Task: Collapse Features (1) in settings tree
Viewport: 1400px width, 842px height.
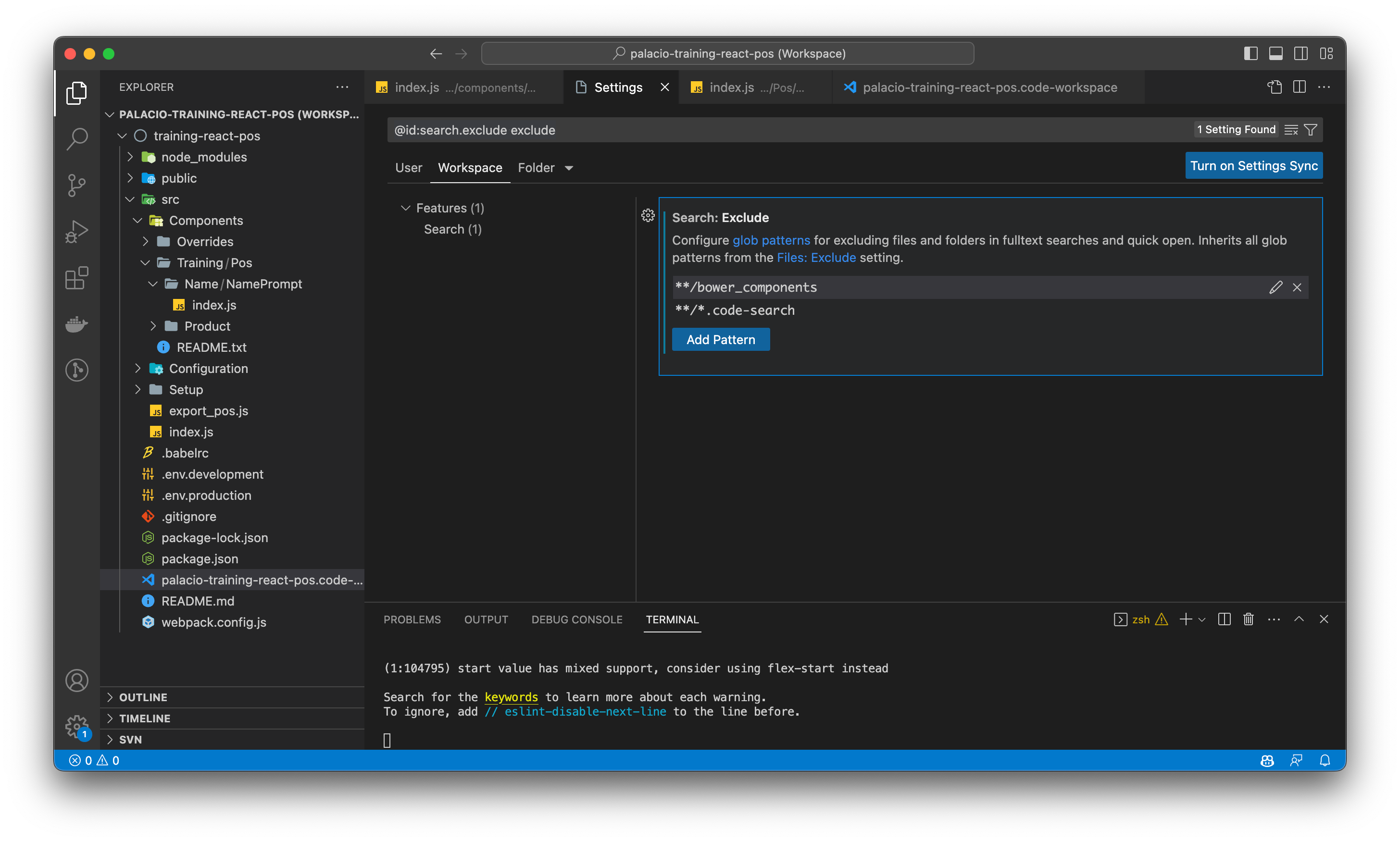Action: [406, 208]
